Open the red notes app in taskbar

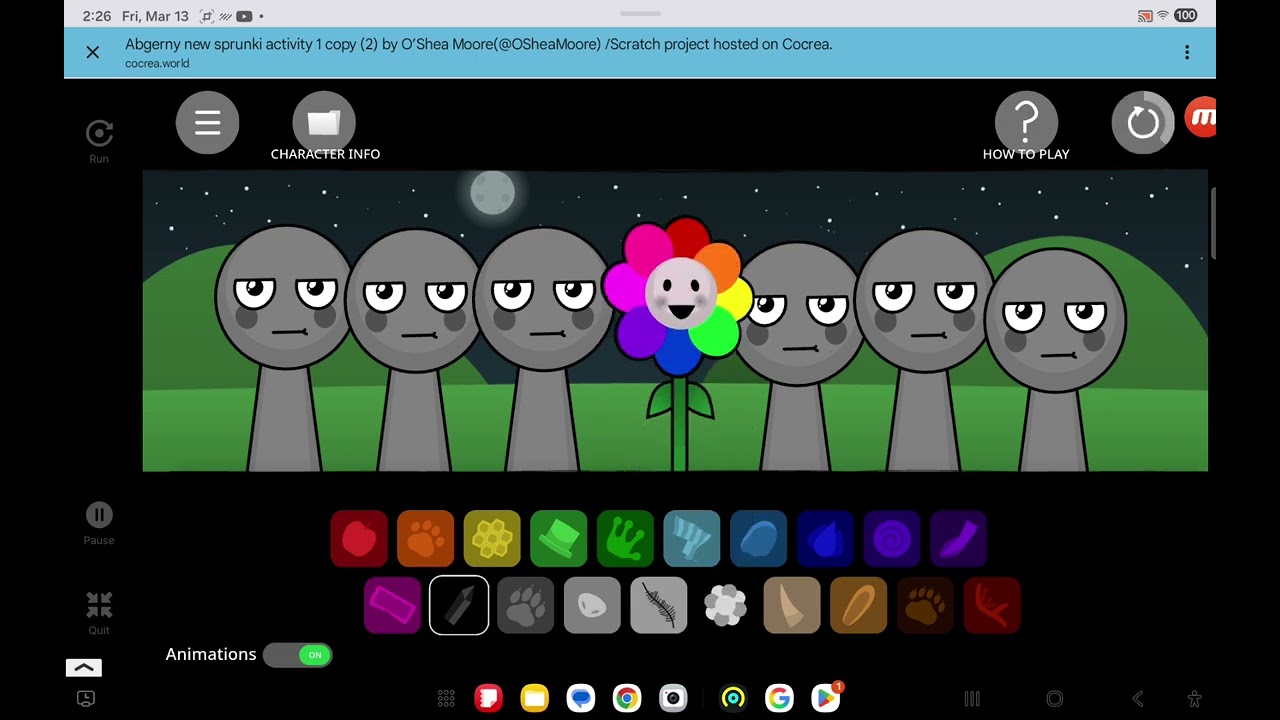(489, 698)
